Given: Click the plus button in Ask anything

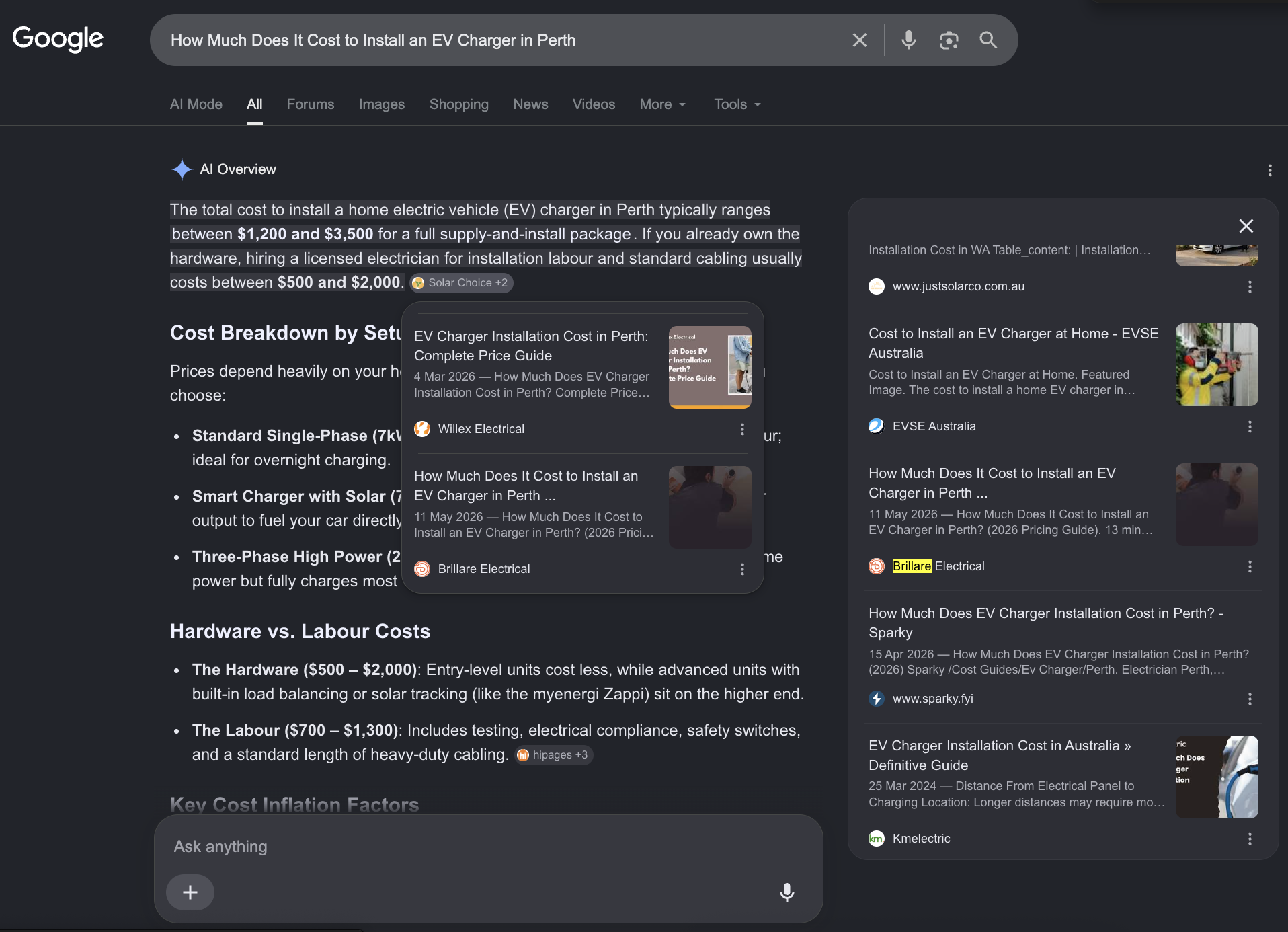Looking at the screenshot, I should click(190, 892).
